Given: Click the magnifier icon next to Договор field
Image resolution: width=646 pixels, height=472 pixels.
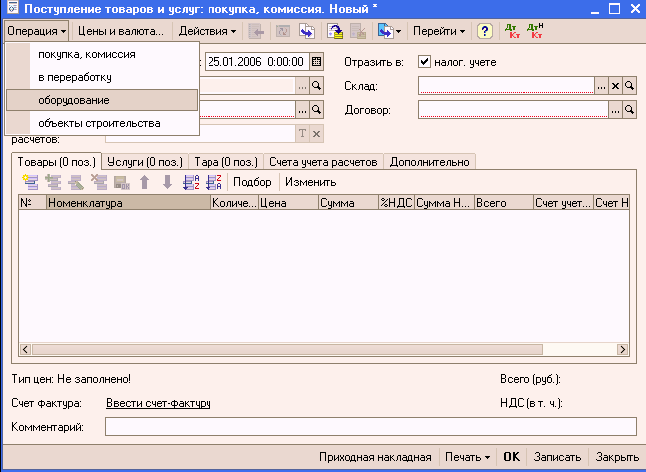Looking at the screenshot, I should pos(630,110).
